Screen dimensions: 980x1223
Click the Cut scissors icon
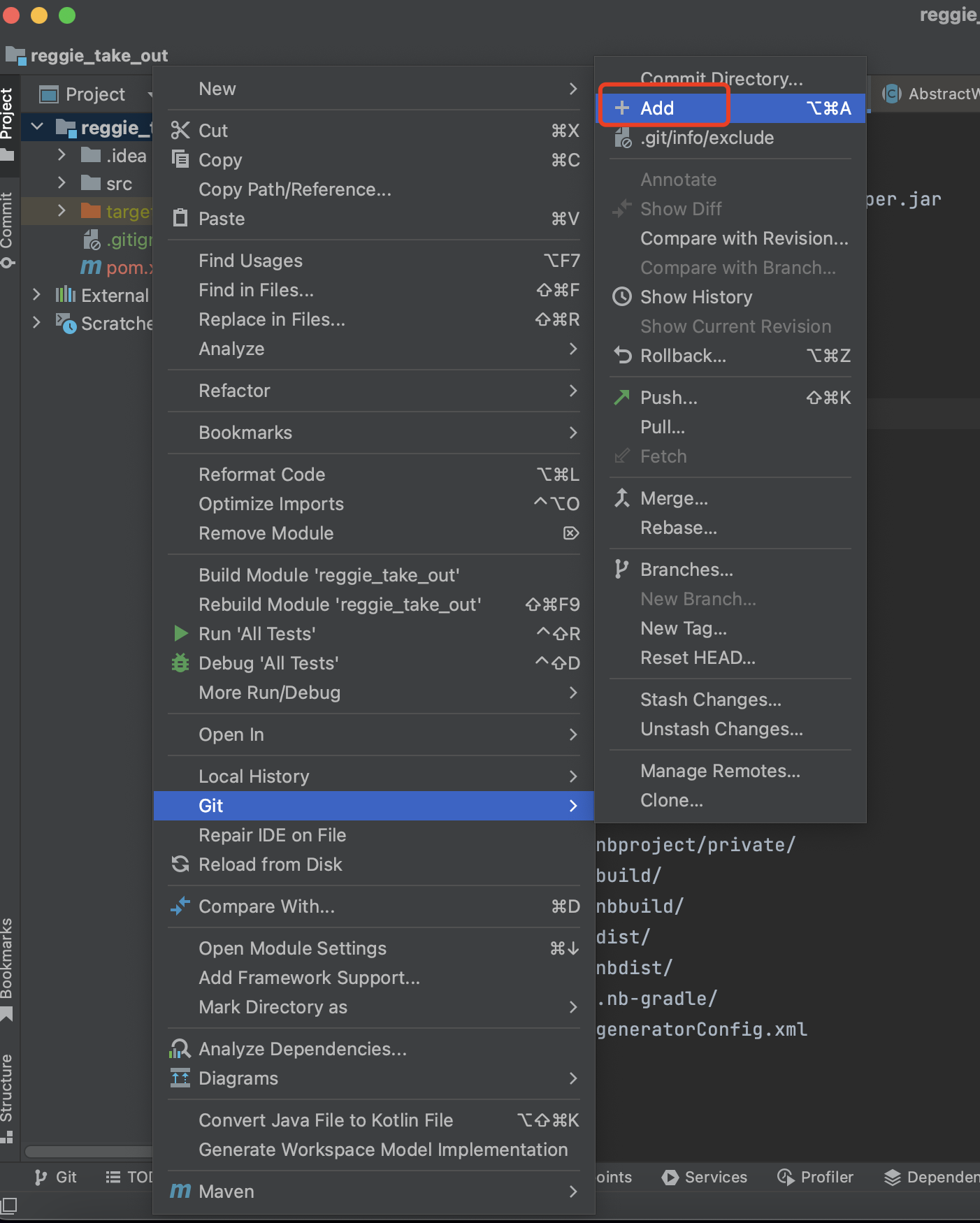180,131
